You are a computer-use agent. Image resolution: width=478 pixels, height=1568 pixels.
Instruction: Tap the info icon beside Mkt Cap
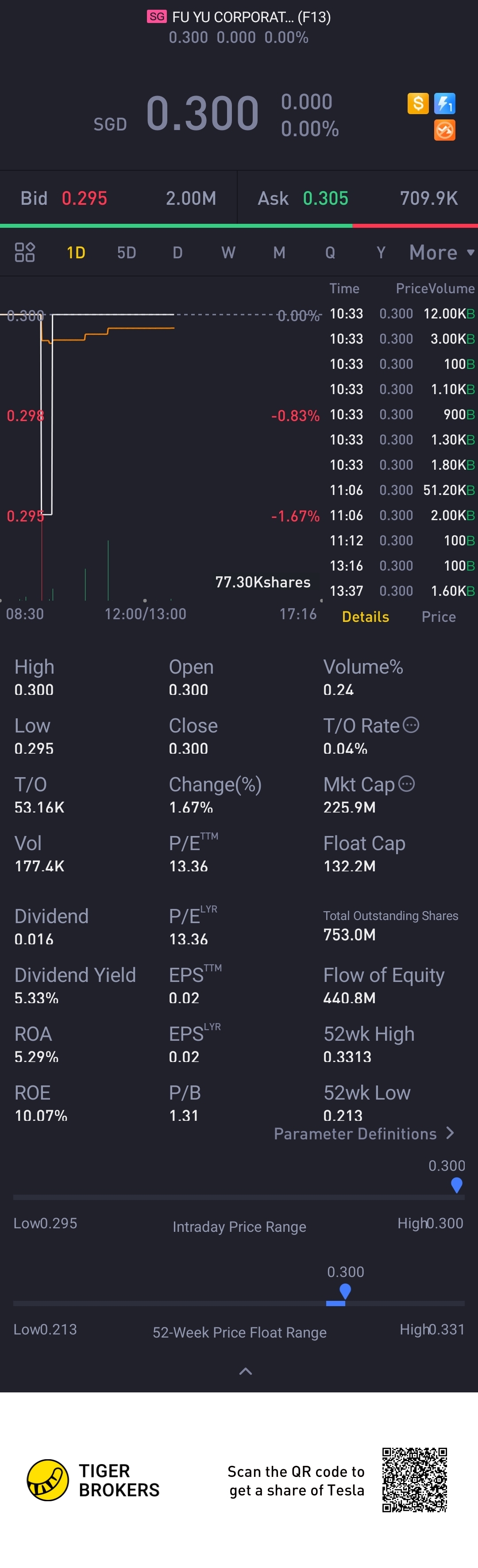[406, 784]
